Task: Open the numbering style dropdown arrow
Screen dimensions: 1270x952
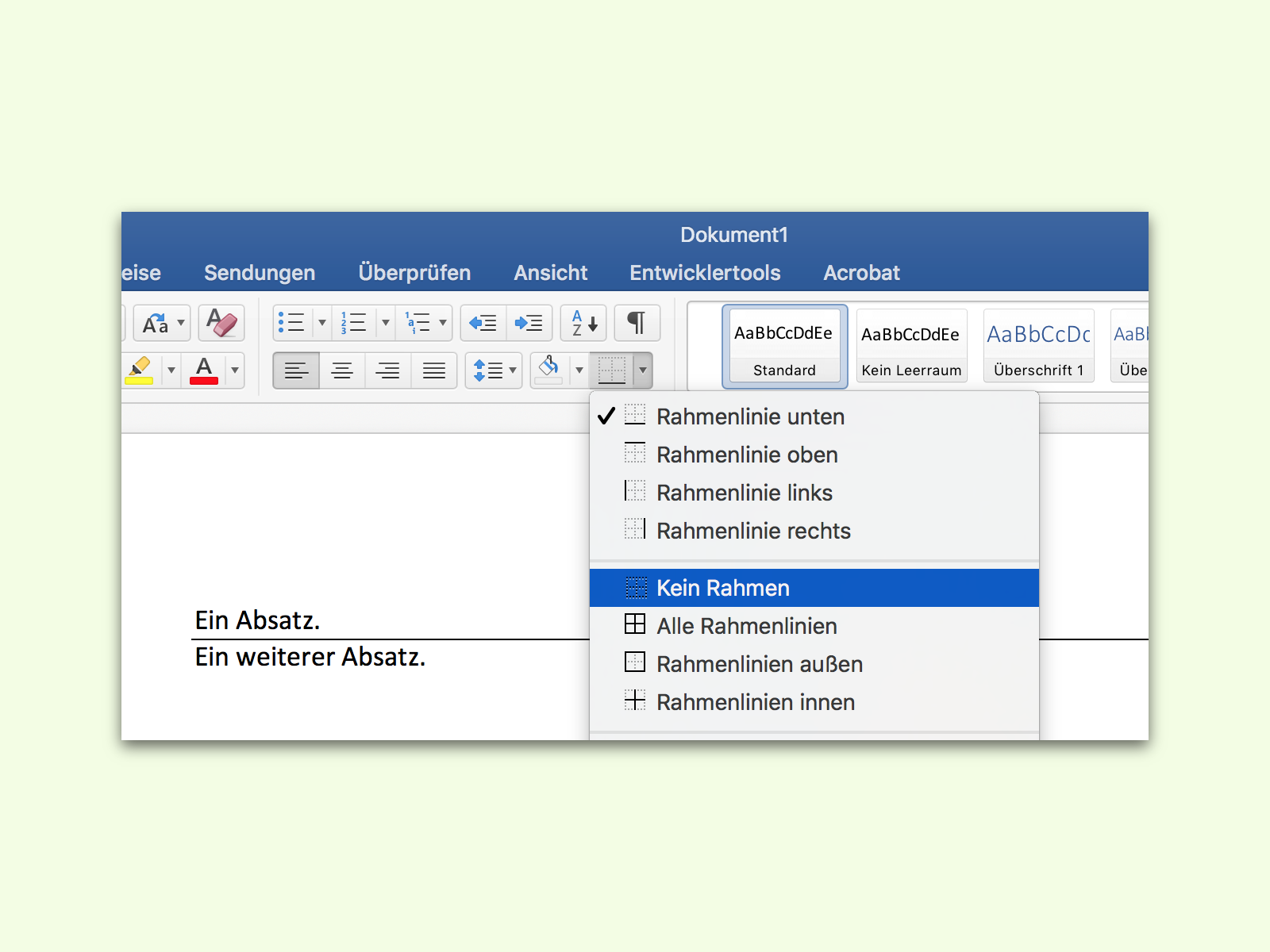Action: tap(386, 323)
